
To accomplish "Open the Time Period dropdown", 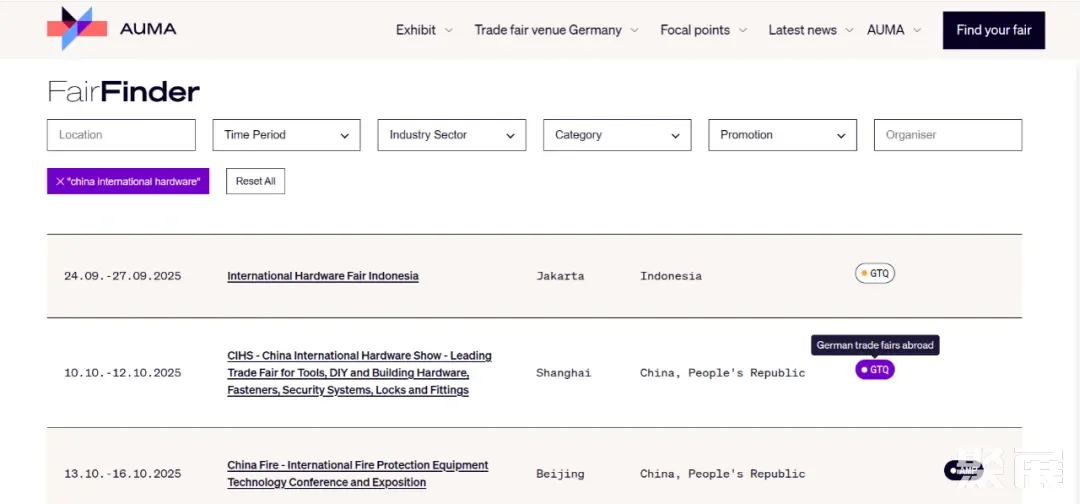I will (x=286, y=135).
